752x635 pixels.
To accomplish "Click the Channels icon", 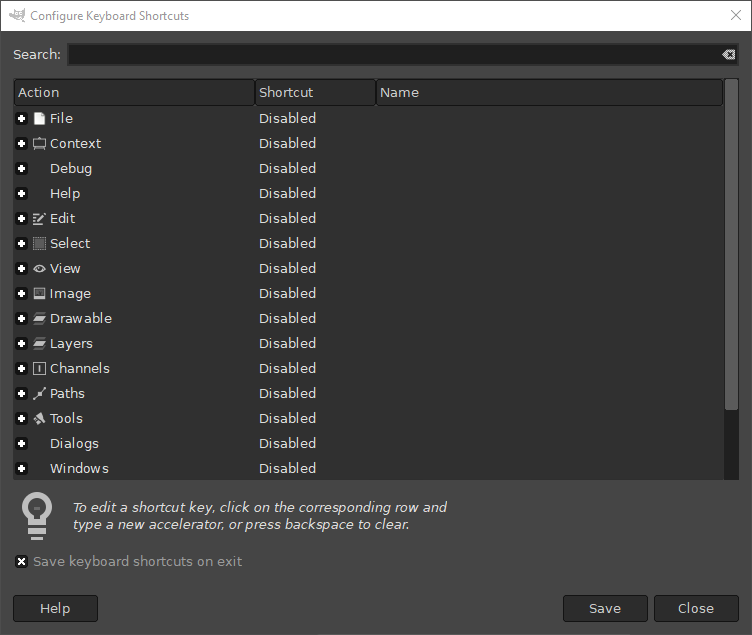I will pyautogui.click(x=40, y=368).
